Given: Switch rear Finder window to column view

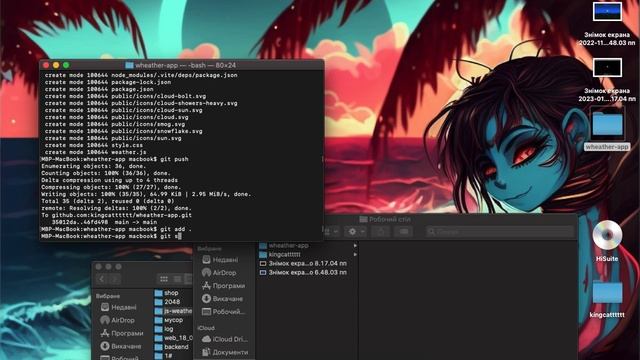Looking at the screenshot, I should point(188,279).
